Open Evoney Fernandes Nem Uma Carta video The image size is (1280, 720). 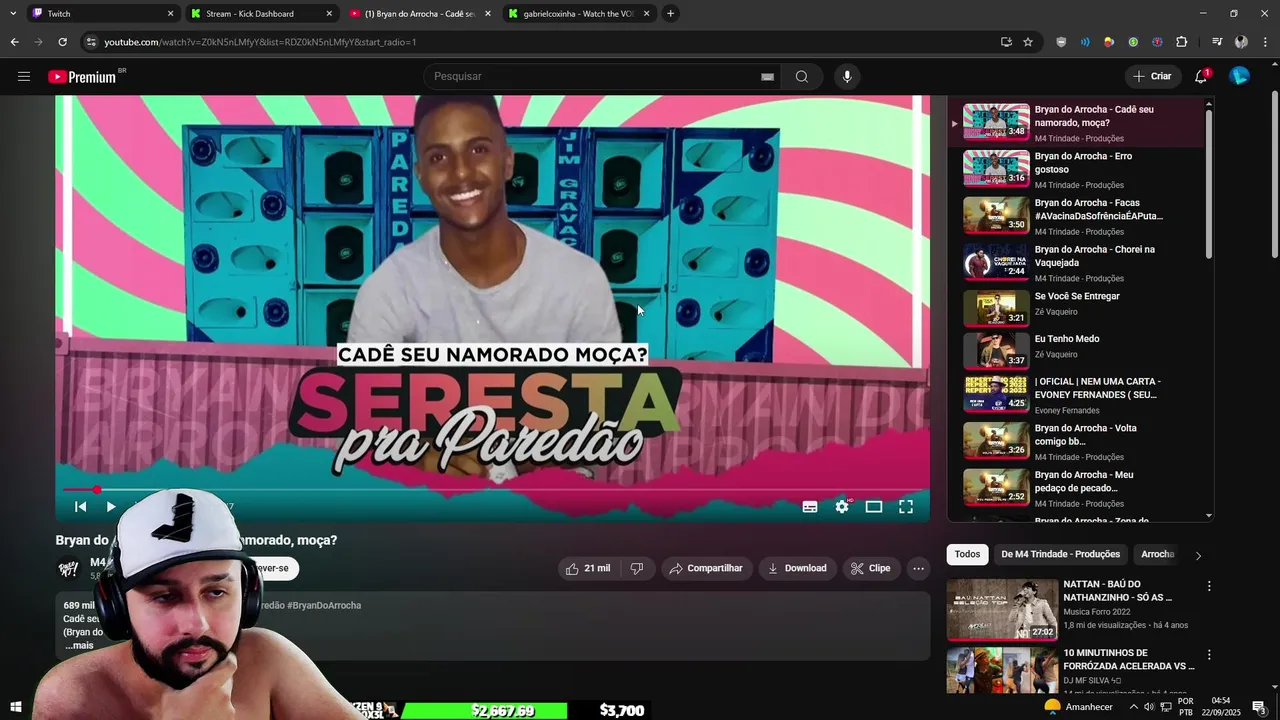point(1076,395)
